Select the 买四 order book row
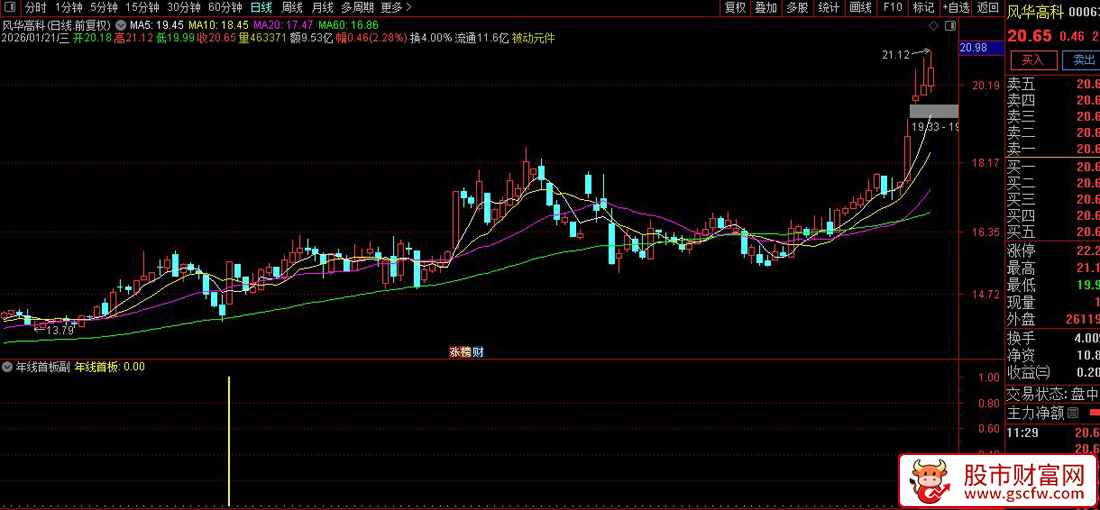This screenshot has height=510, width=1100. 1053,215
